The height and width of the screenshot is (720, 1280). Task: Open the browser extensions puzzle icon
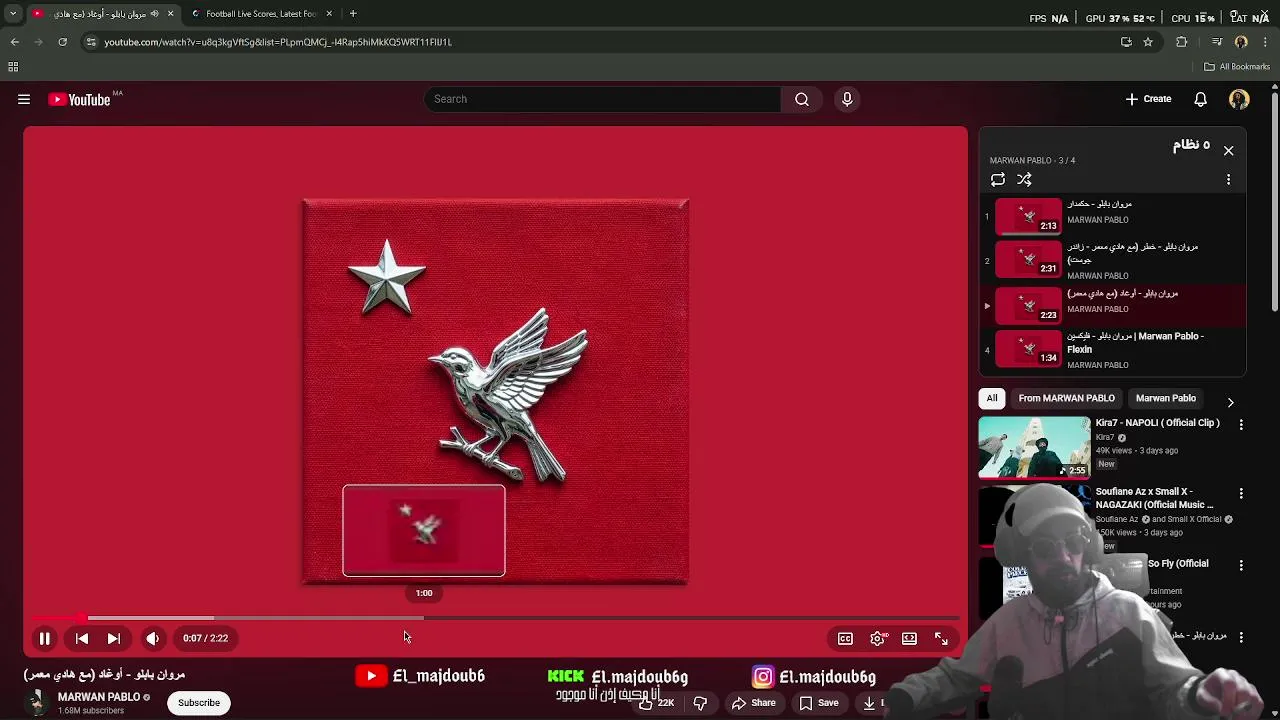pyautogui.click(x=1182, y=42)
